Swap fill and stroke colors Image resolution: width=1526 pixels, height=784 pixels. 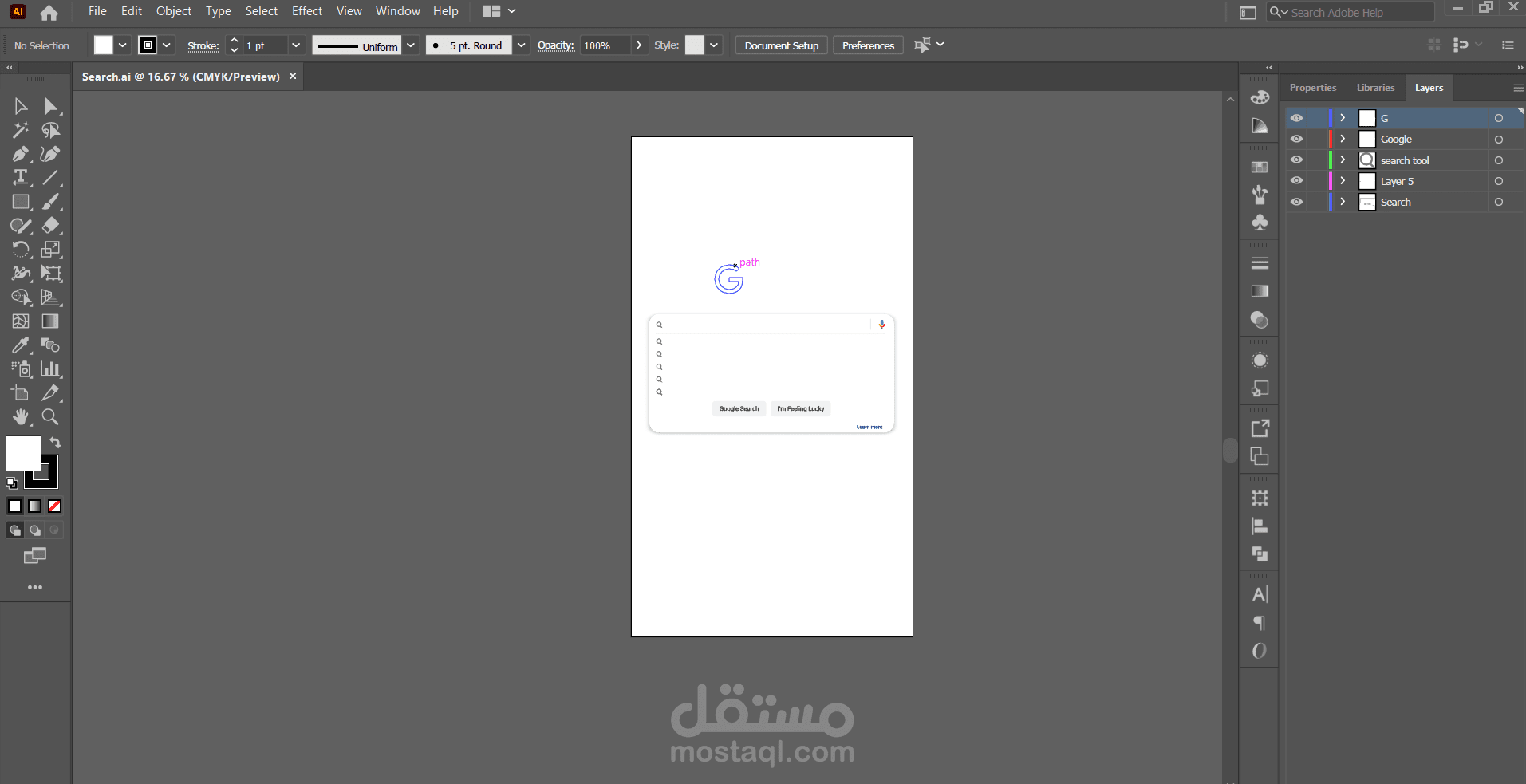[55, 442]
